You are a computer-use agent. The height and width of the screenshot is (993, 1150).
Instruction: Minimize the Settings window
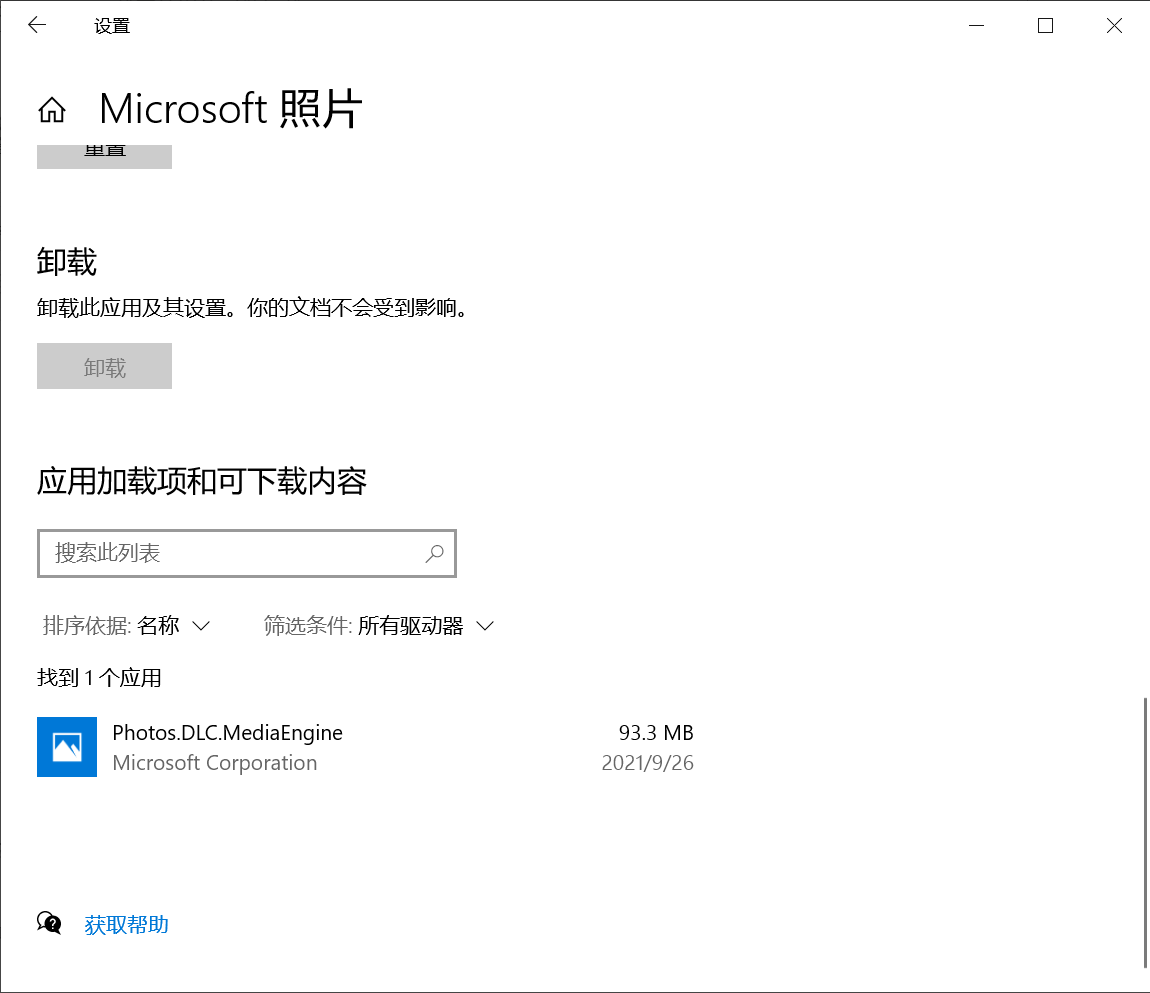(x=976, y=26)
